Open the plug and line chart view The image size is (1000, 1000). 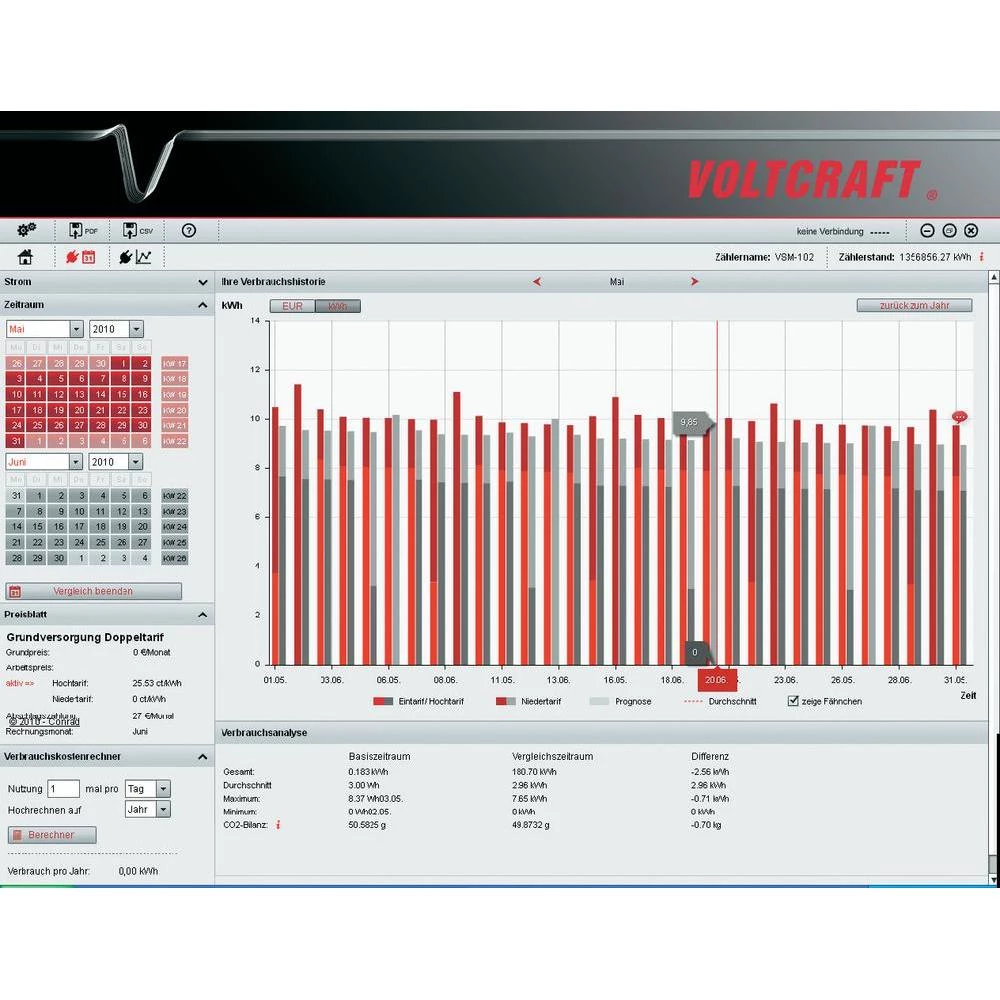click(x=136, y=258)
